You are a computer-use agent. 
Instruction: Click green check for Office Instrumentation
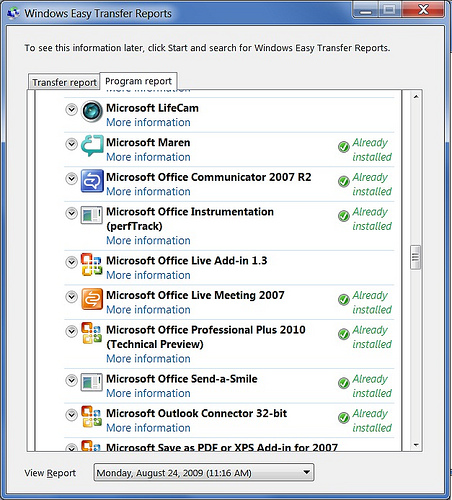(x=344, y=216)
